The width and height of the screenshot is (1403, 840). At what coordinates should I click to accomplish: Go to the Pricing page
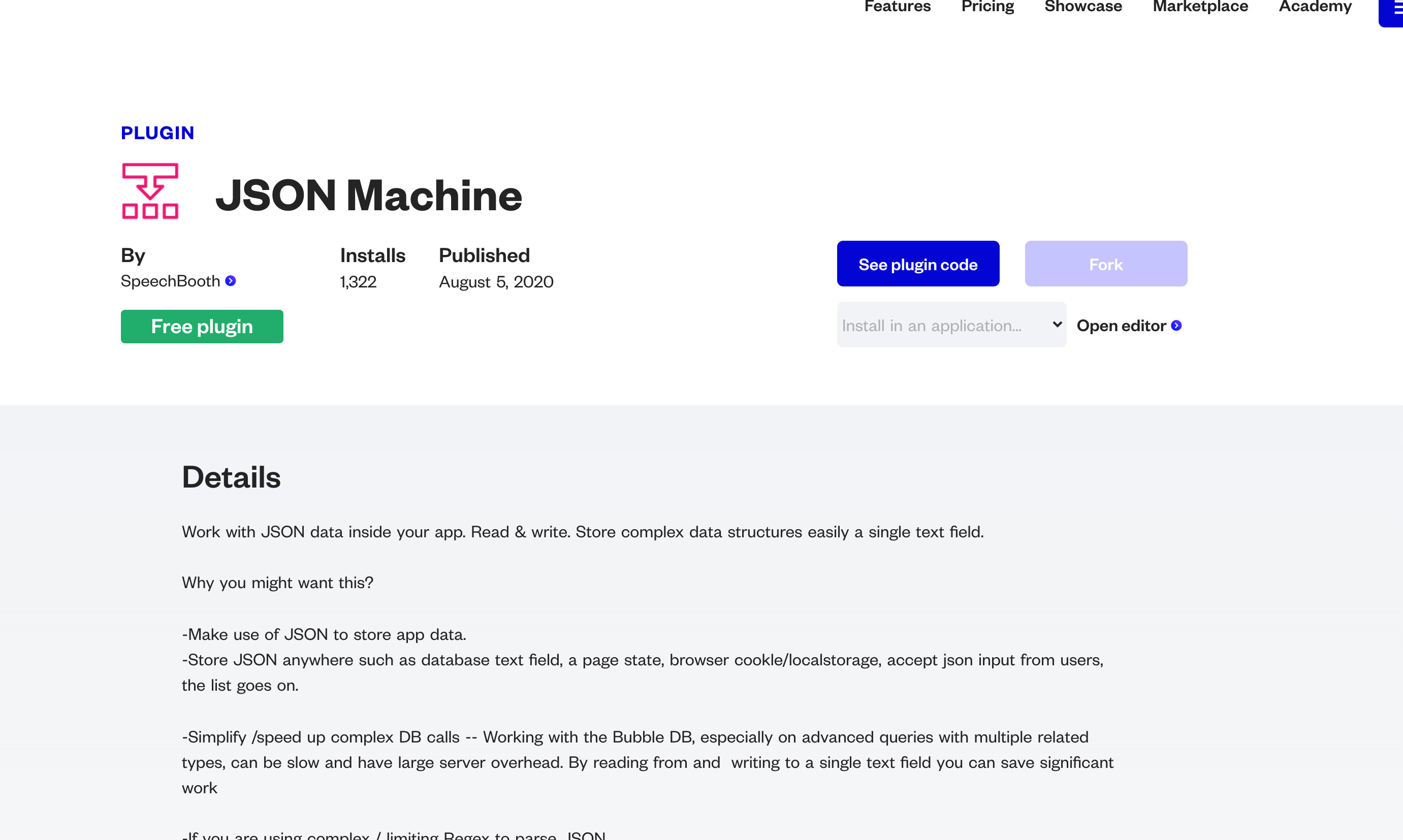[x=987, y=7]
